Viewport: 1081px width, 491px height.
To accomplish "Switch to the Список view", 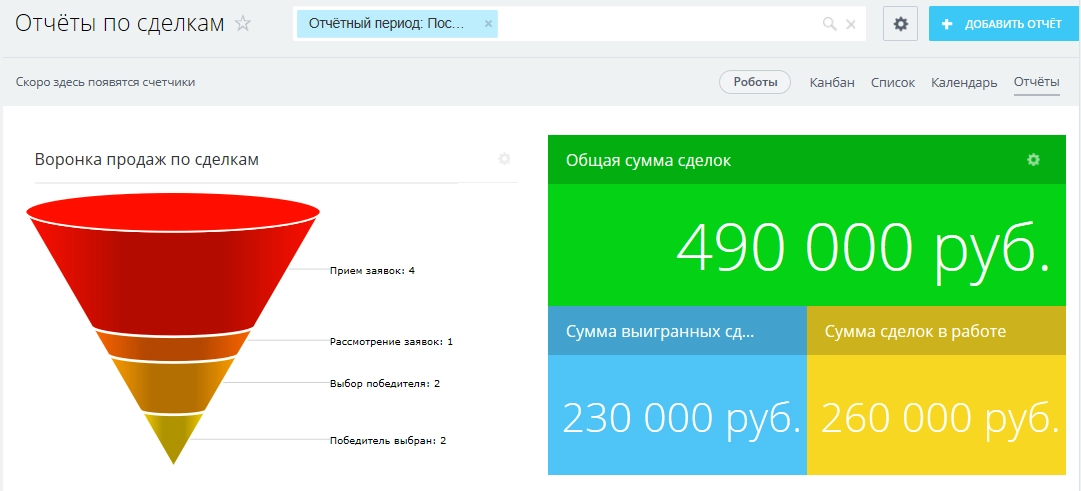I will click(x=892, y=82).
